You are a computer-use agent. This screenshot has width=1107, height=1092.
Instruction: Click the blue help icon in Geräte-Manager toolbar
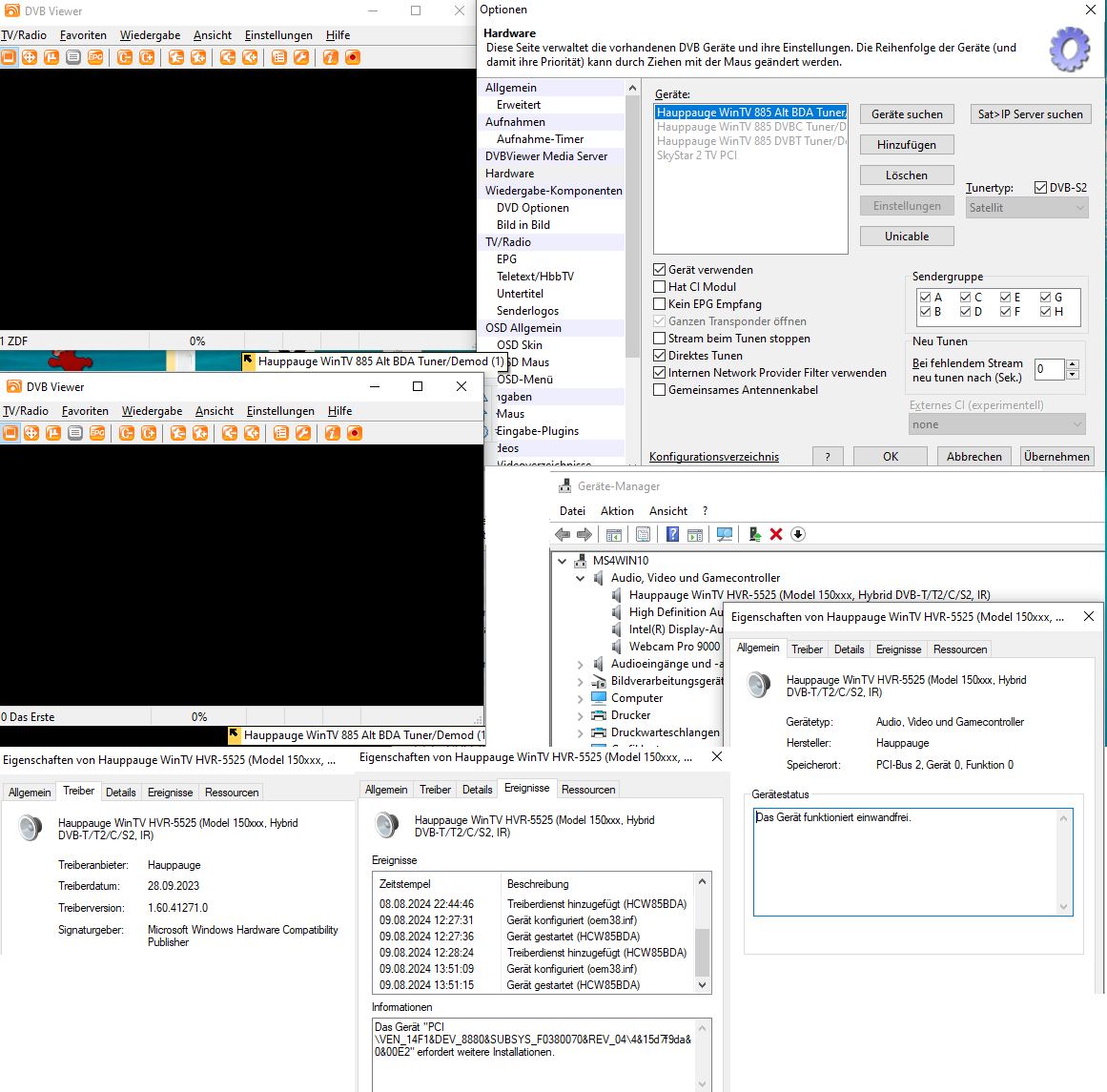click(x=673, y=535)
